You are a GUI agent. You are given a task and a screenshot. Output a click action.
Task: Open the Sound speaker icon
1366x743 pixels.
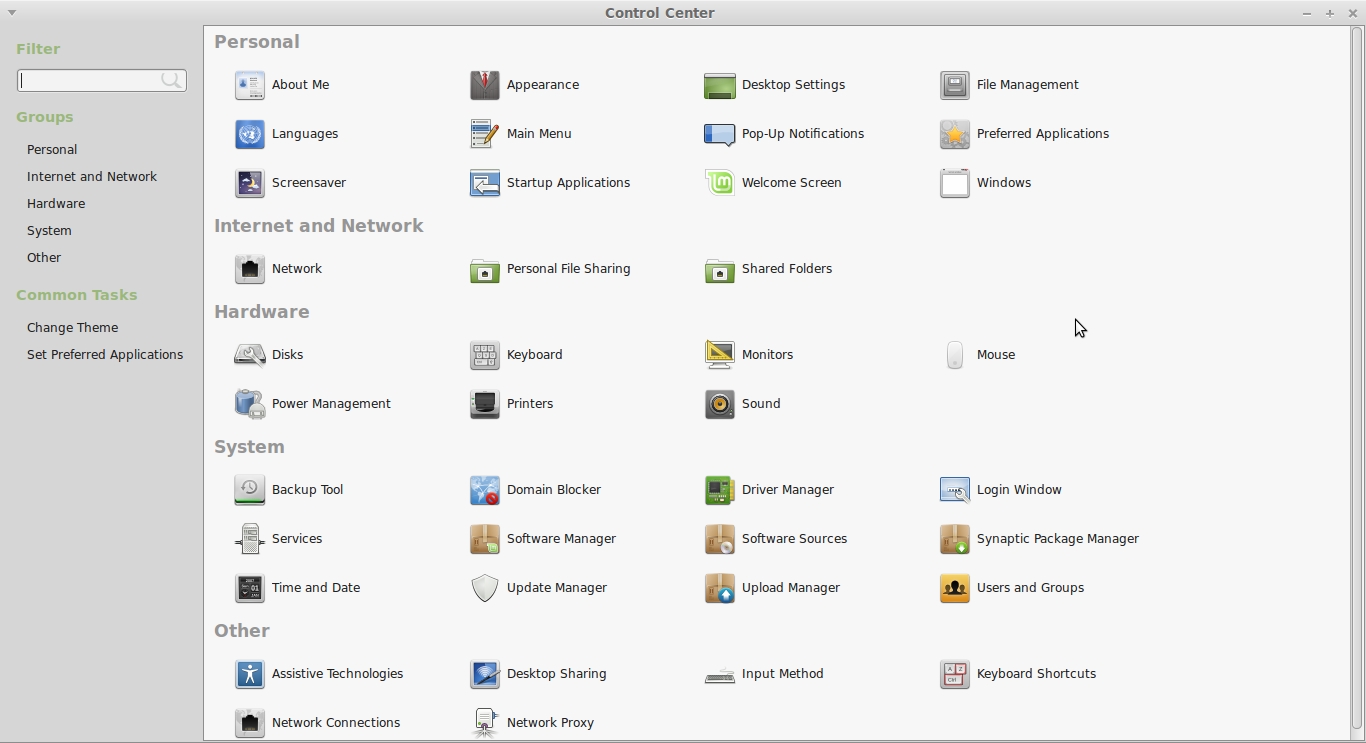[719, 404]
